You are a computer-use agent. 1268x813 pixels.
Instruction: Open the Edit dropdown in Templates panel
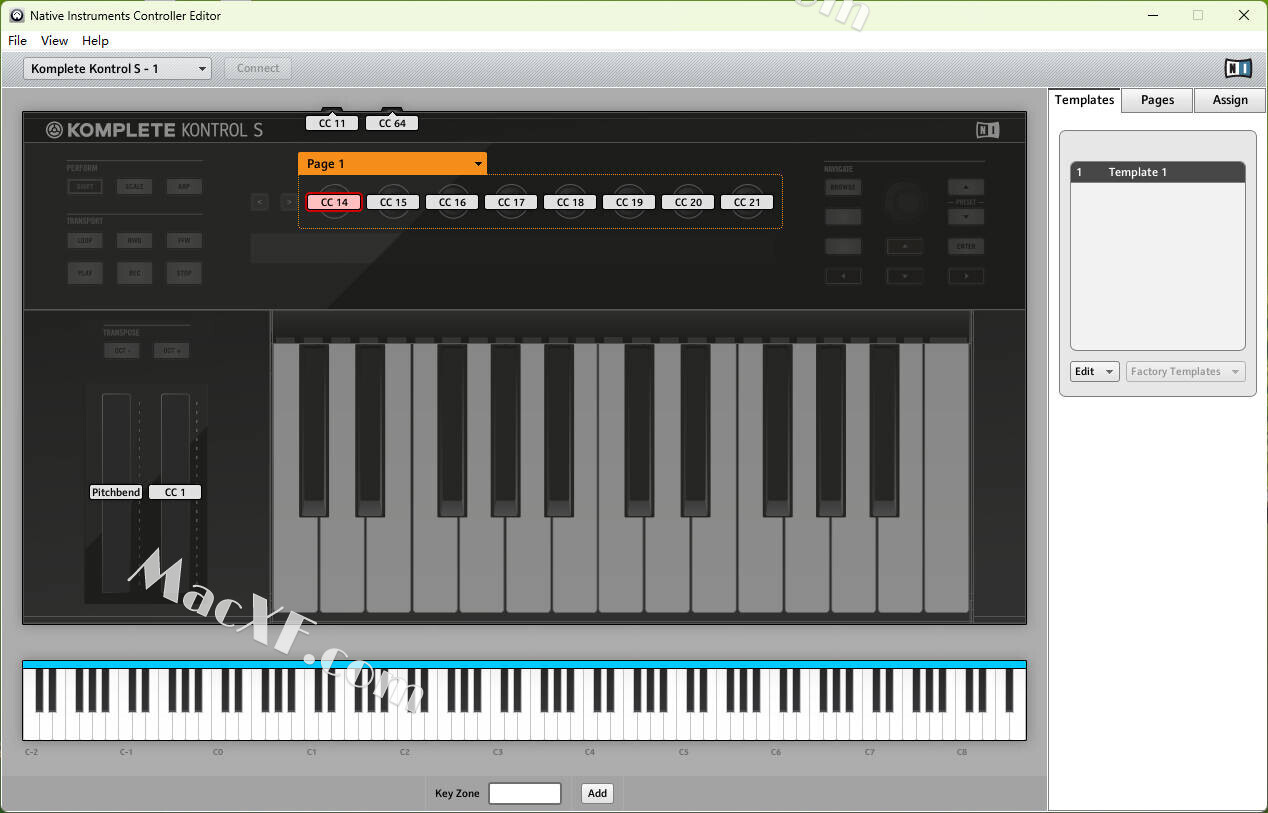point(1094,372)
